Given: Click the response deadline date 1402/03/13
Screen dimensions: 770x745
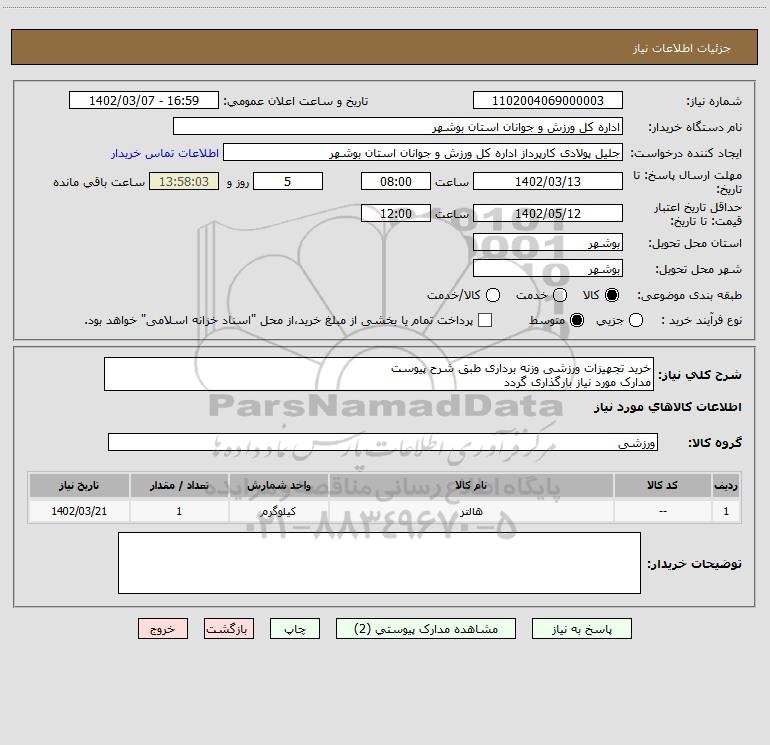Looking at the screenshot, I should point(548,182).
